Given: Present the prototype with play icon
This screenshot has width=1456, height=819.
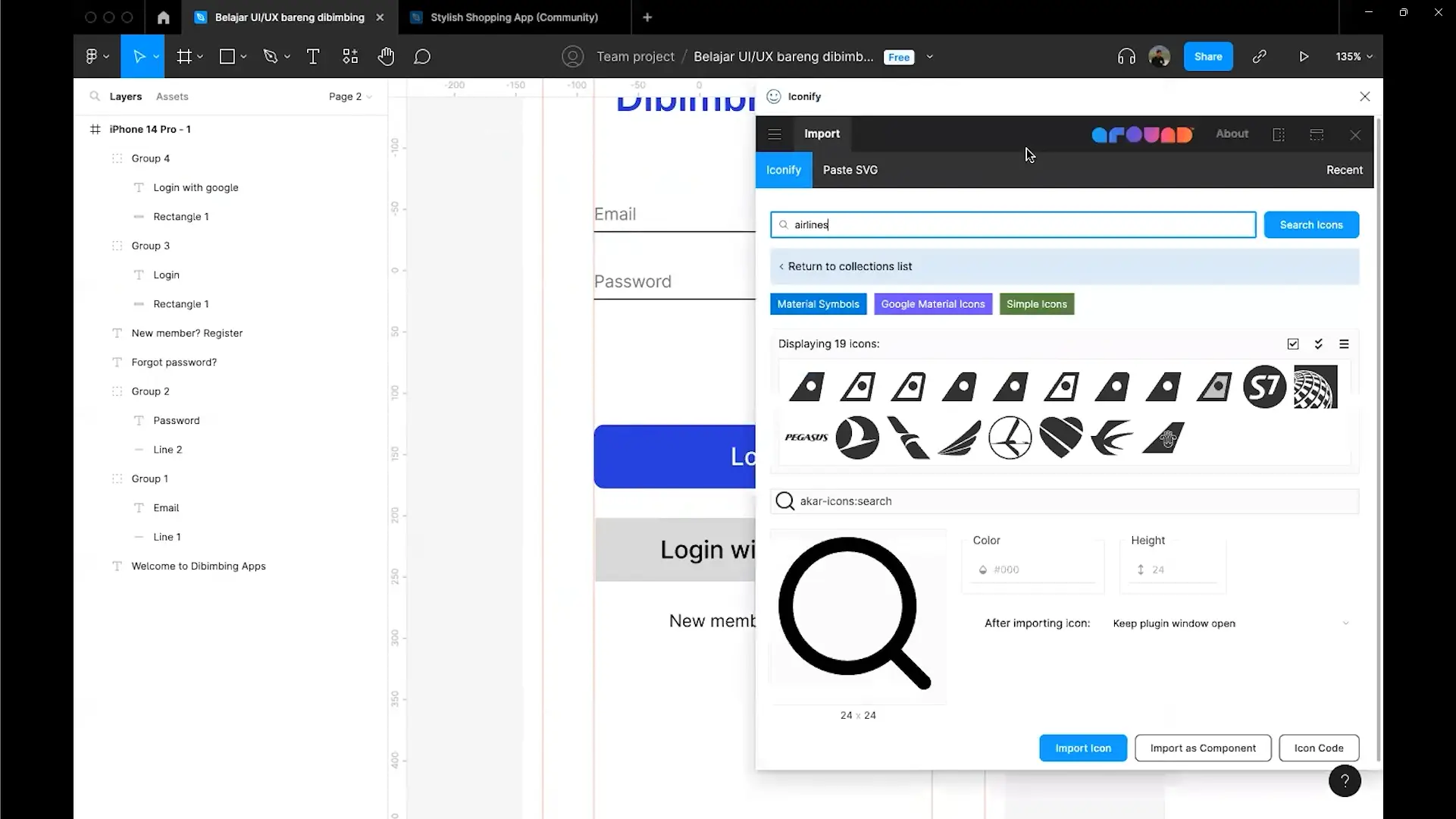Looking at the screenshot, I should (x=1304, y=56).
